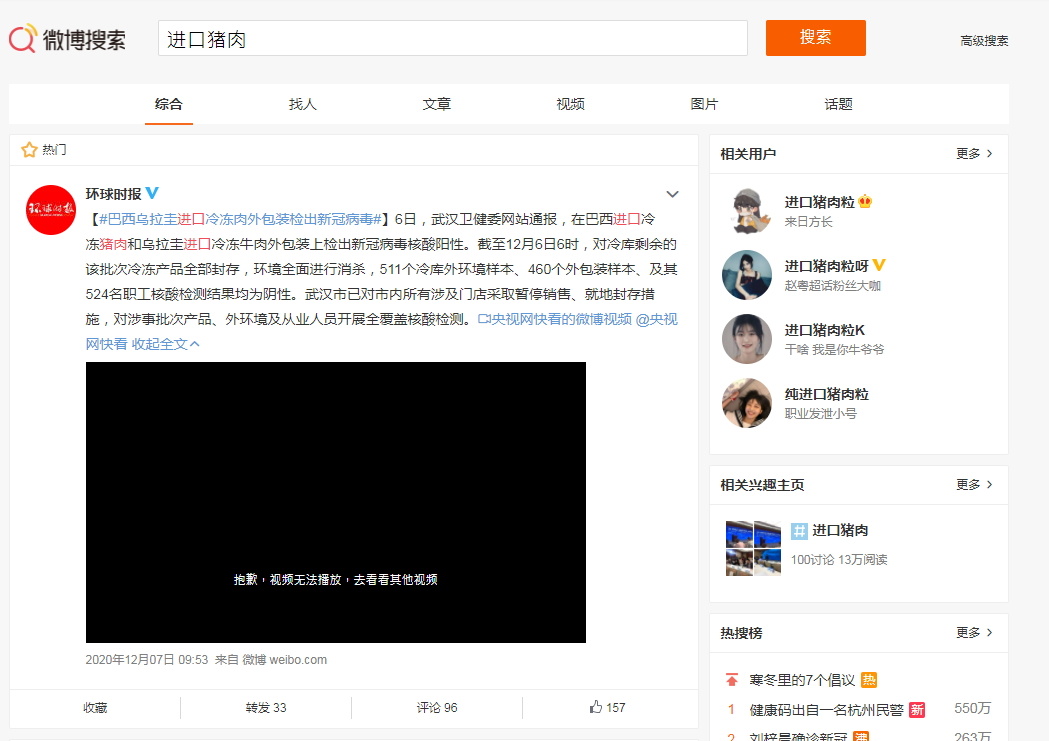
Task: Switch to the 话题 tab
Action: tap(838, 104)
